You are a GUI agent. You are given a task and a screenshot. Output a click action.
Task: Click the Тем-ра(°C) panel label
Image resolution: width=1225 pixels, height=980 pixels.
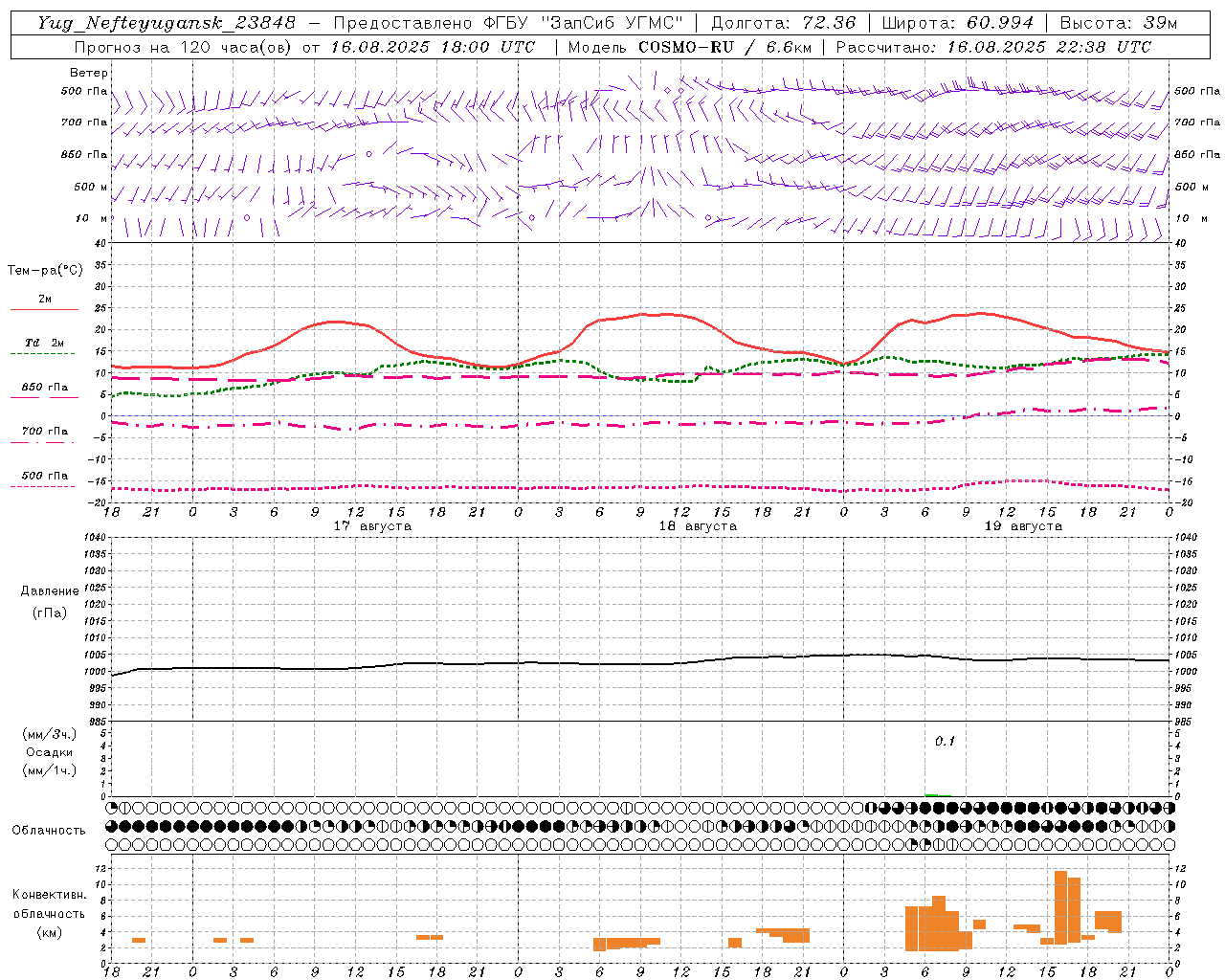[x=45, y=271]
